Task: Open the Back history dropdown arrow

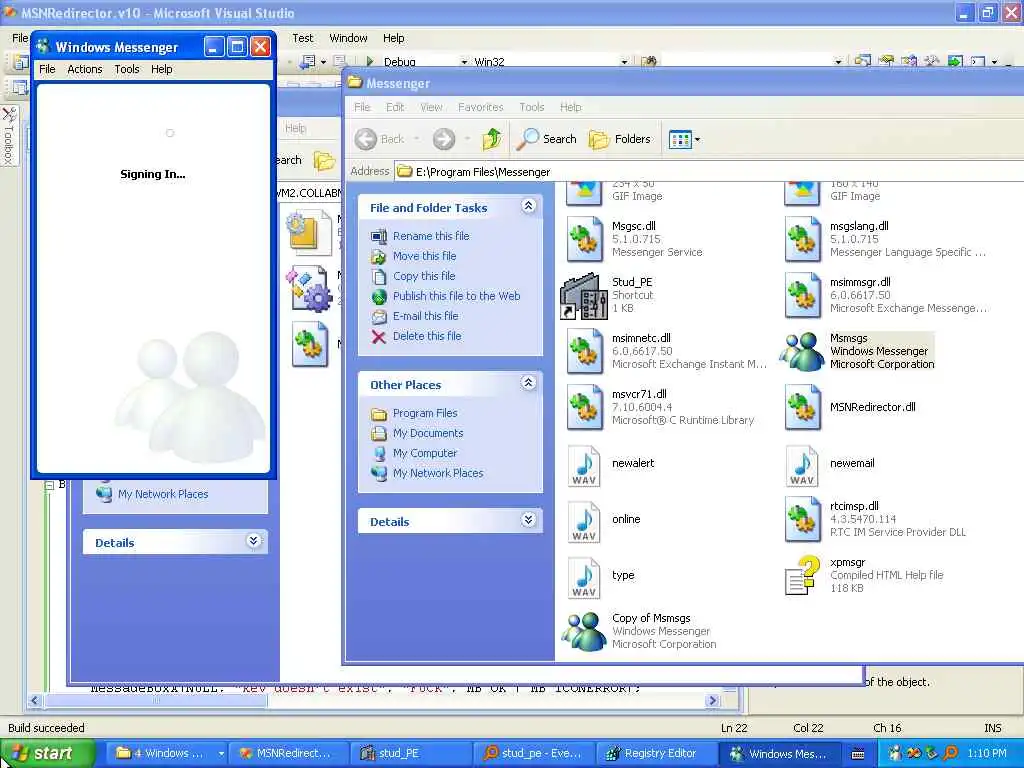Action: [x=416, y=139]
